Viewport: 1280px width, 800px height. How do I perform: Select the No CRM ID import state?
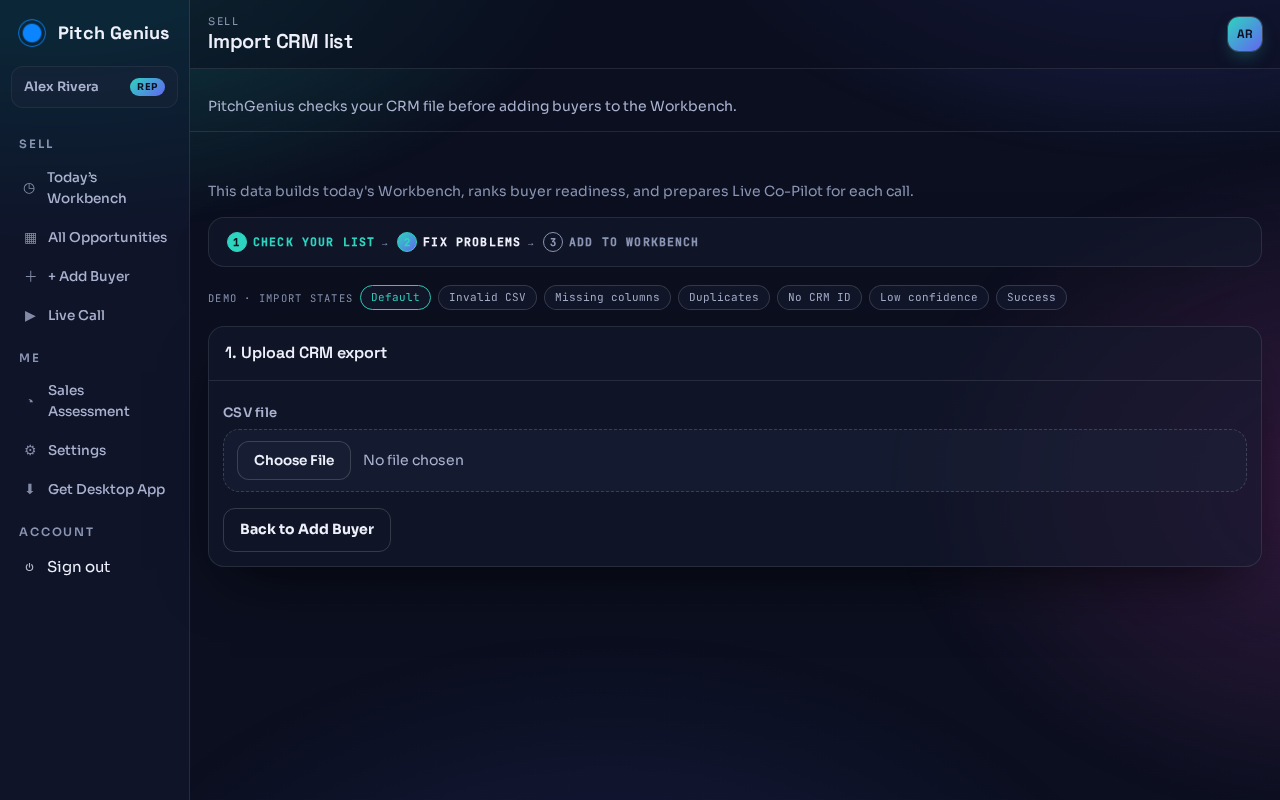coord(819,298)
